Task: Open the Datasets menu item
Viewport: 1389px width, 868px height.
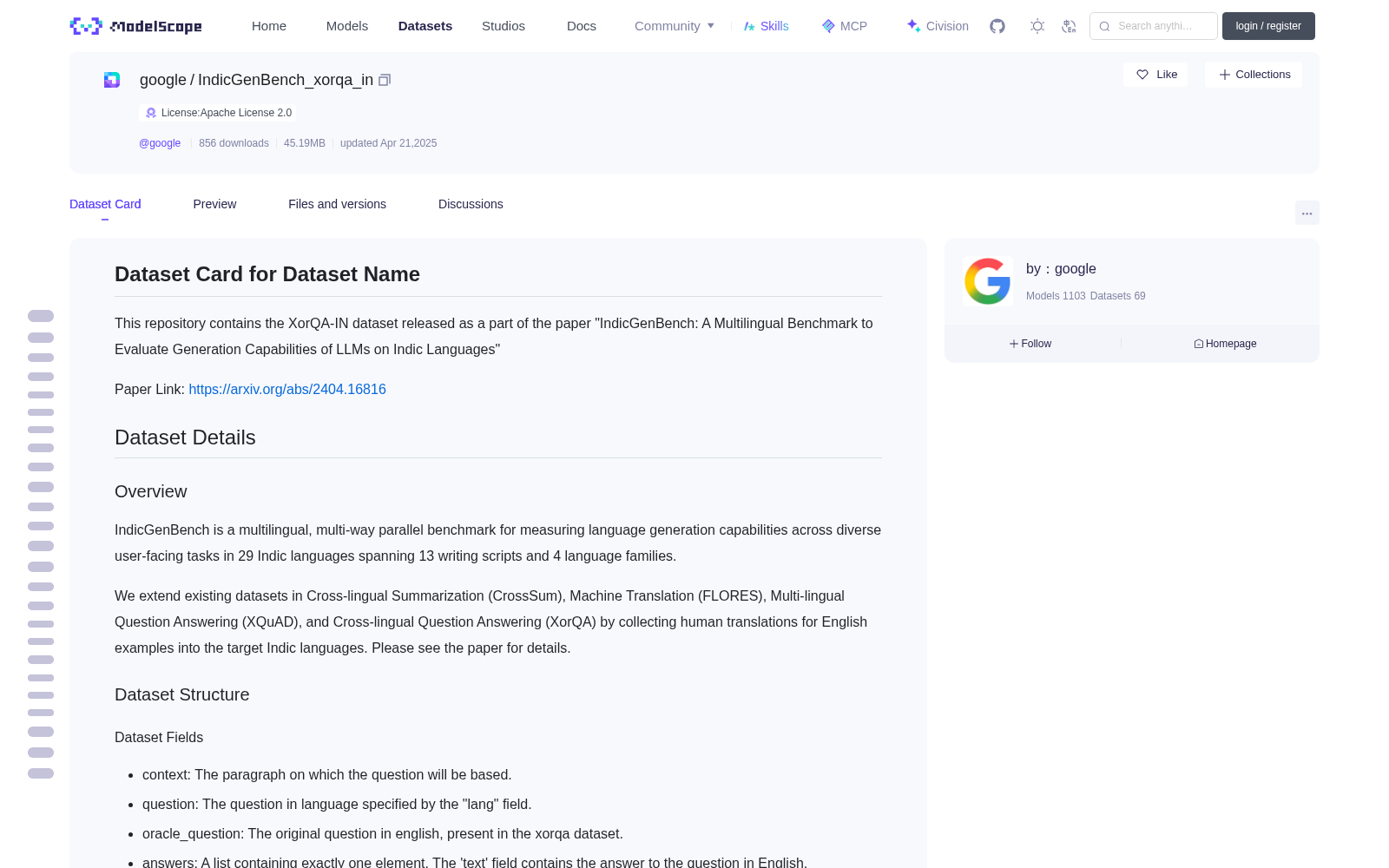Action: tap(425, 26)
